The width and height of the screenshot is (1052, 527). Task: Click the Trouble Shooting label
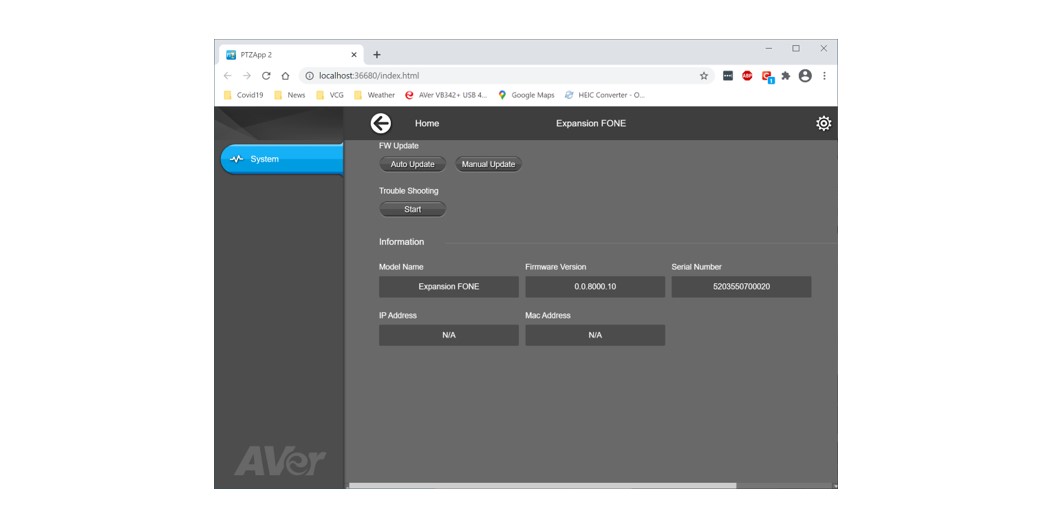coord(409,191)
